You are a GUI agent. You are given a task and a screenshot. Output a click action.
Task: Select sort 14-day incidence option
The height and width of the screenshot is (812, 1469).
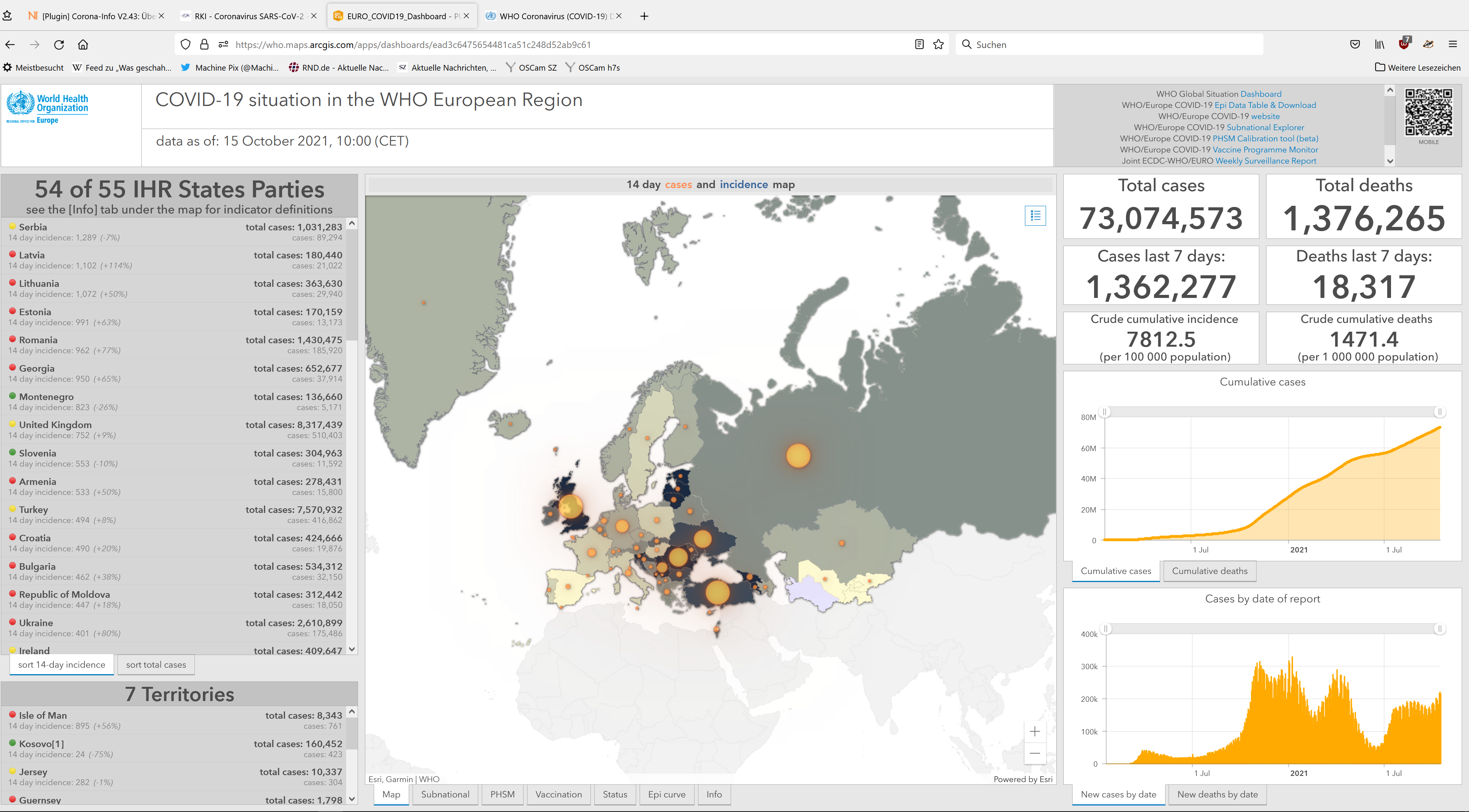tap(61, 665)
